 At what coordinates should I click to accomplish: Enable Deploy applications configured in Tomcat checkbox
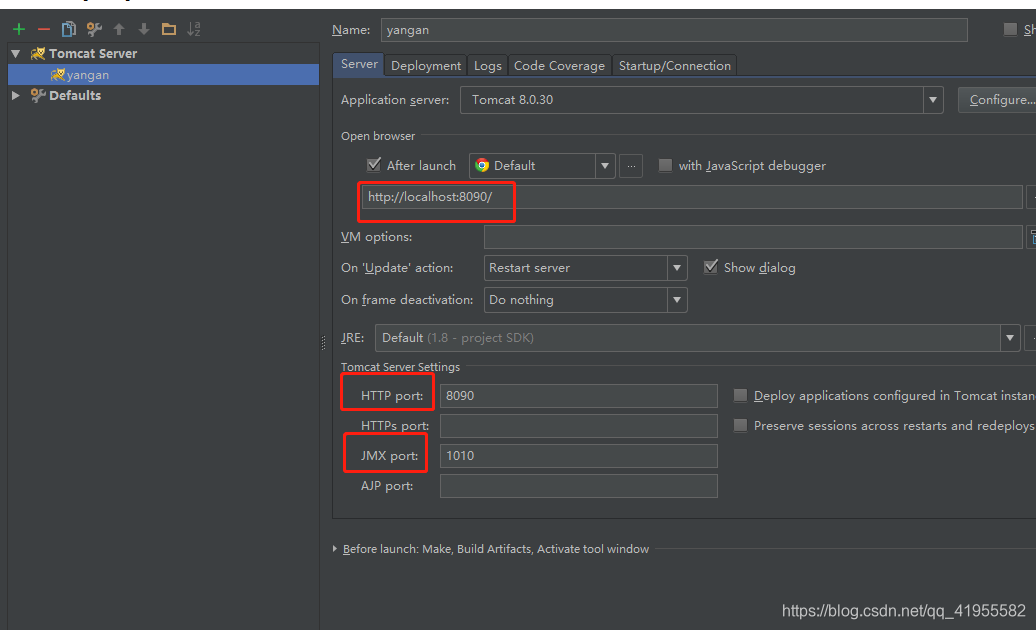click(741, 395)
